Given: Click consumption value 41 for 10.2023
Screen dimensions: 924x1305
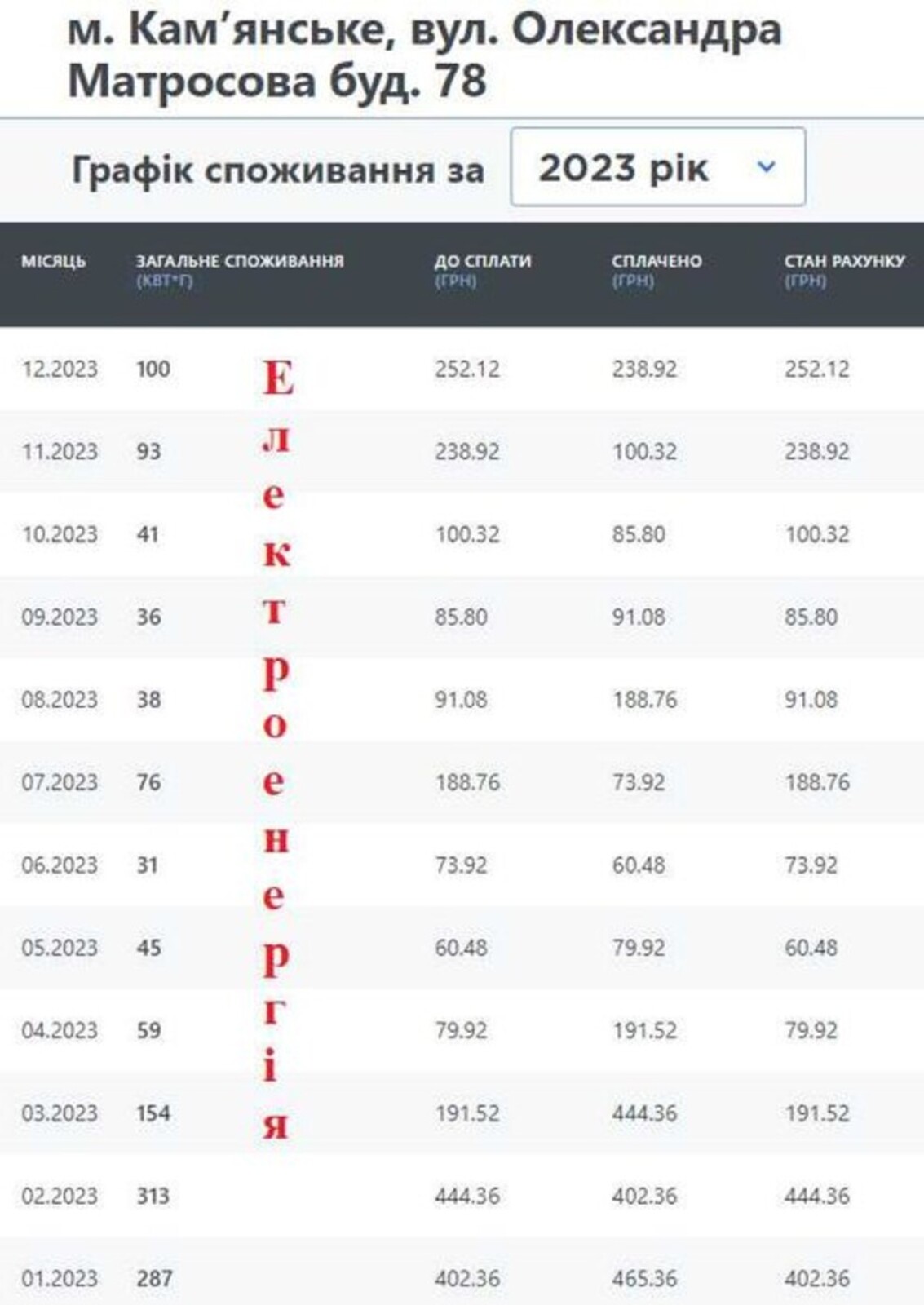Looking at the screenshot, I should 148,534.
